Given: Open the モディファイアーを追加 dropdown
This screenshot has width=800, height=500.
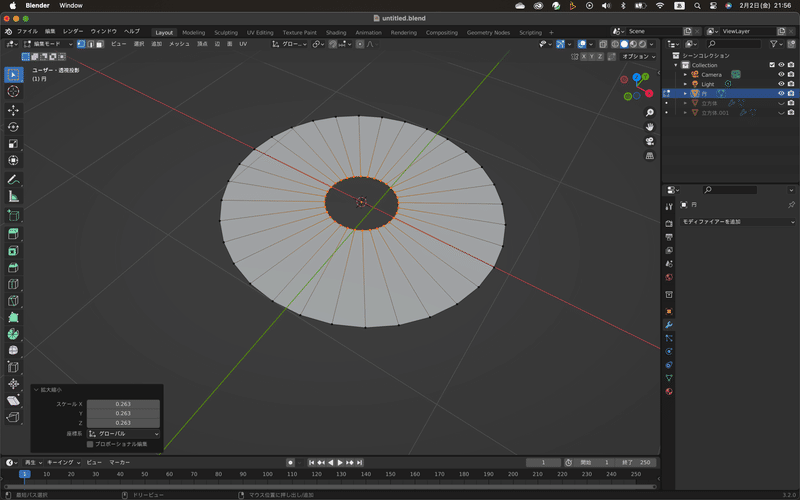Looking at the screenshot, I should click(738, 222).
